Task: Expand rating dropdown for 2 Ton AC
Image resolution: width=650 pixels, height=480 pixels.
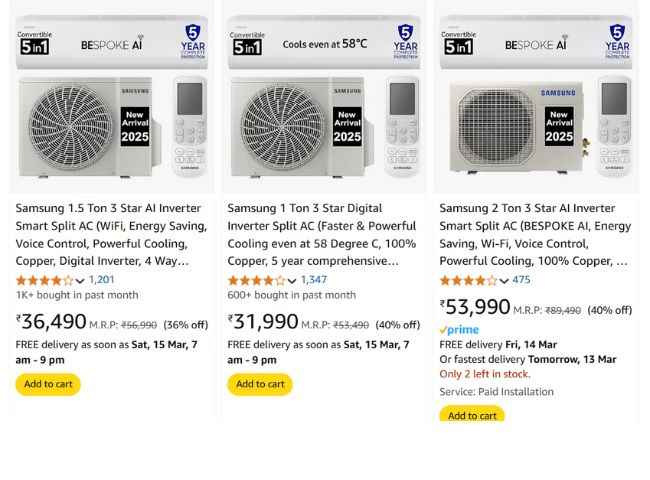Action: pos(504,281)
